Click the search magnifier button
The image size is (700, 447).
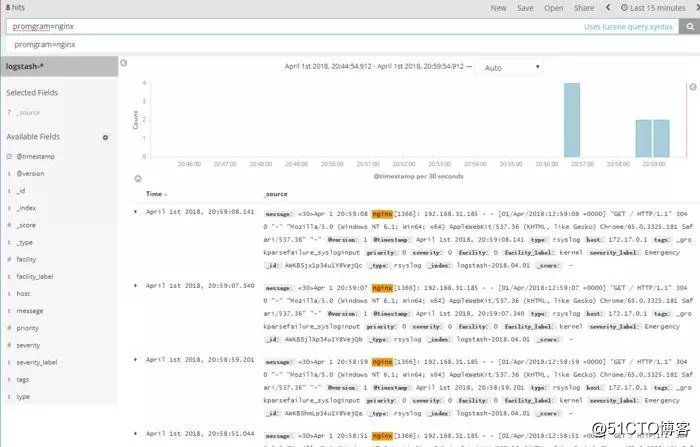690,27
